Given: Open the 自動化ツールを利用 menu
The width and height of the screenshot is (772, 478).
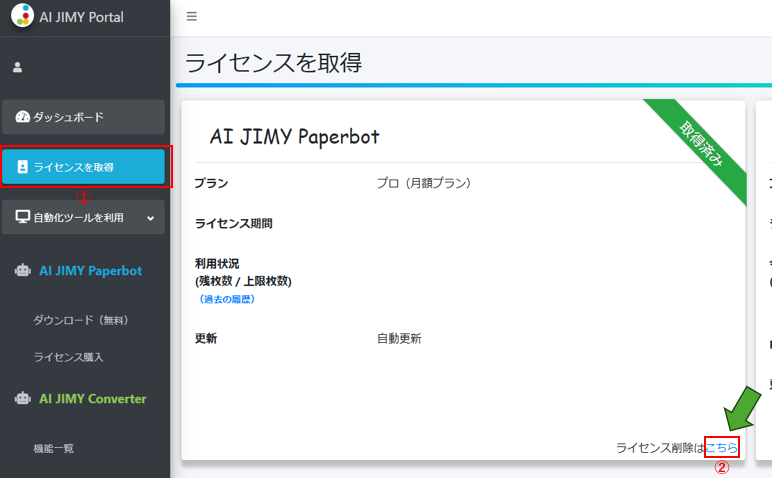Looking at the screenshot, I should [83, 217].
